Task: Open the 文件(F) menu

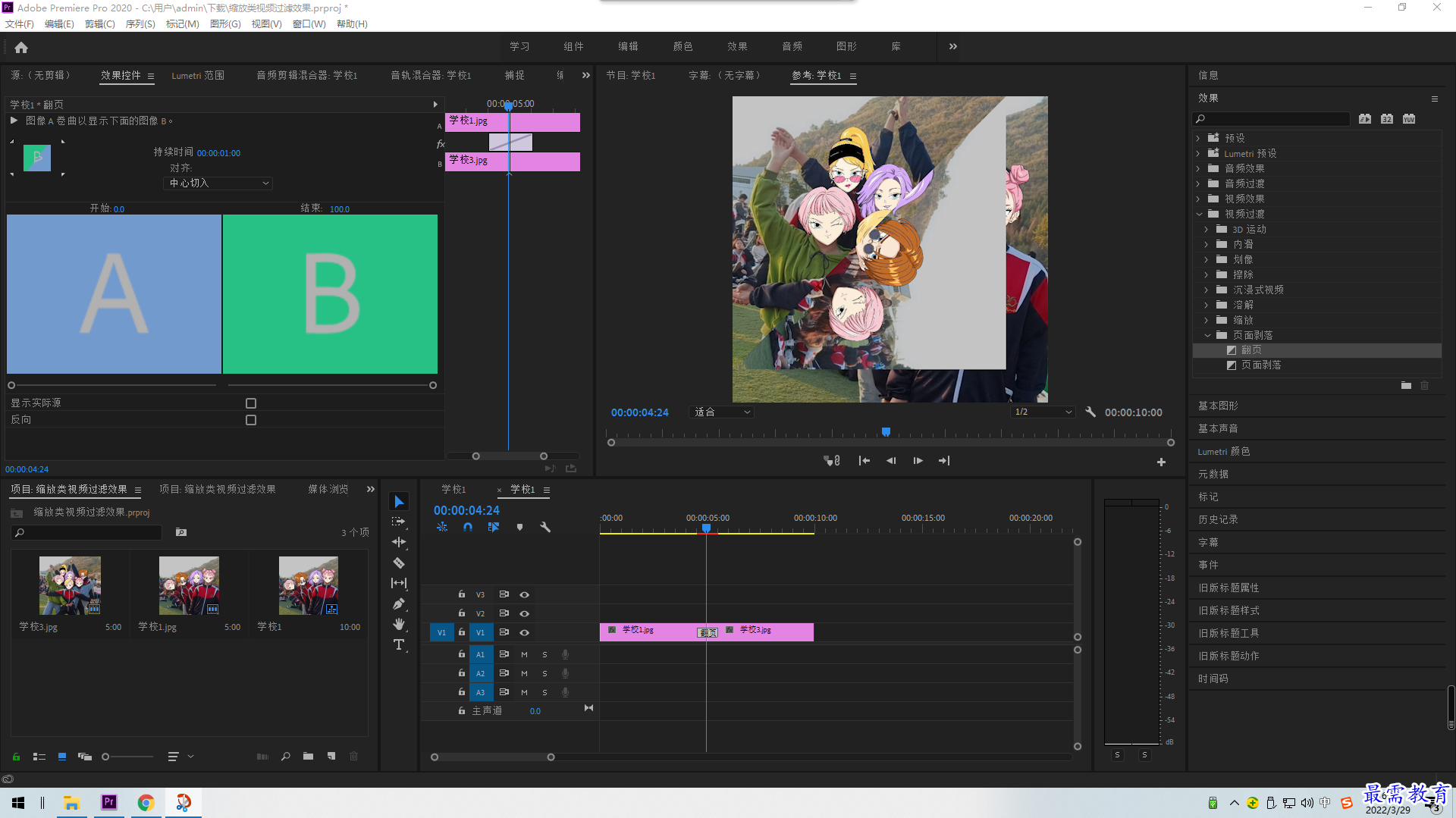Action: pos(20,24)
